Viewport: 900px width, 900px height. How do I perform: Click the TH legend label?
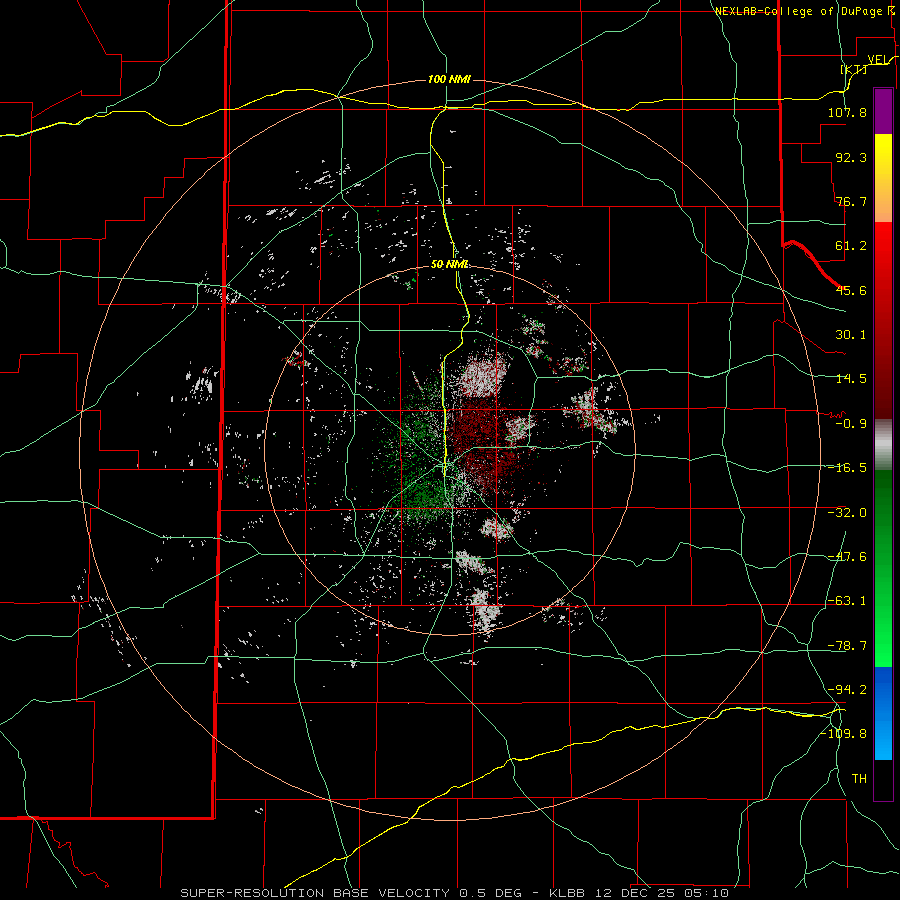coord(859,779)
